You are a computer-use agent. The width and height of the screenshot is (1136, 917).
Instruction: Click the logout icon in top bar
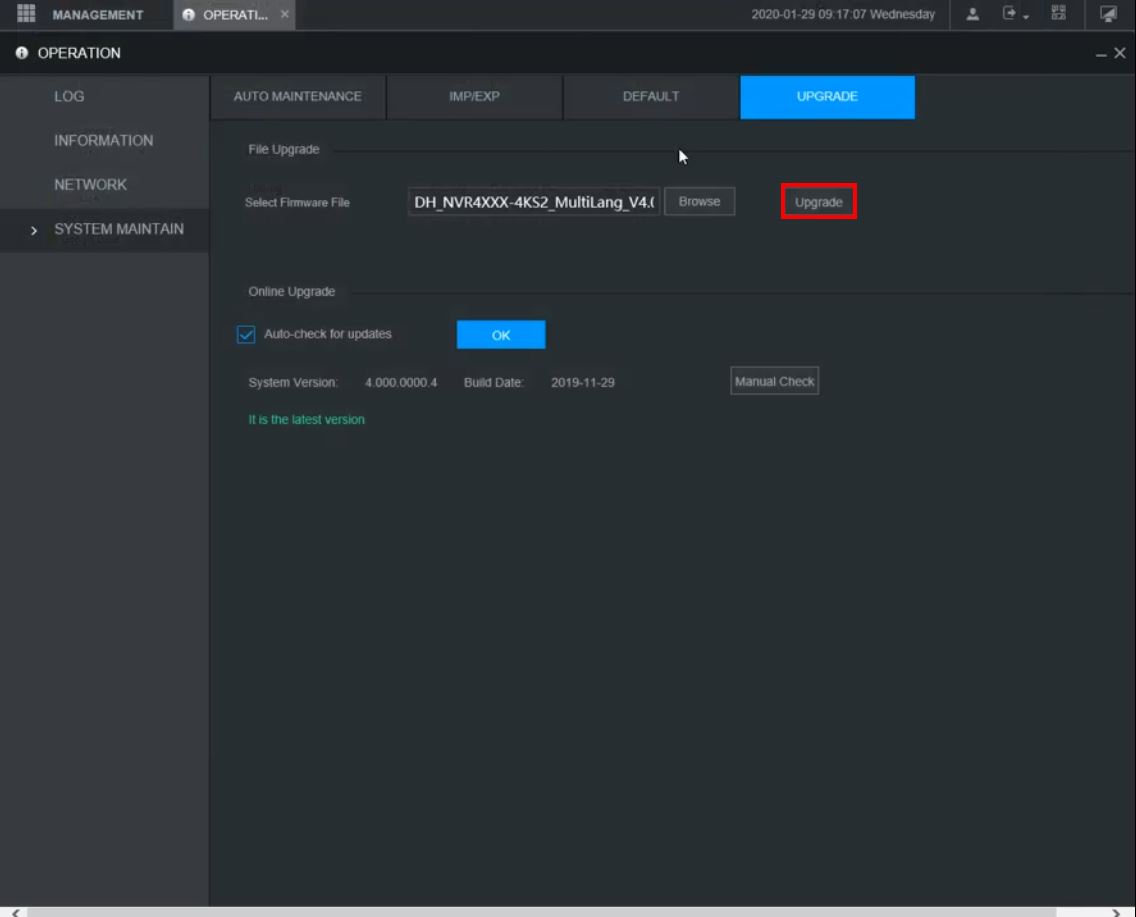(1010, 14)
